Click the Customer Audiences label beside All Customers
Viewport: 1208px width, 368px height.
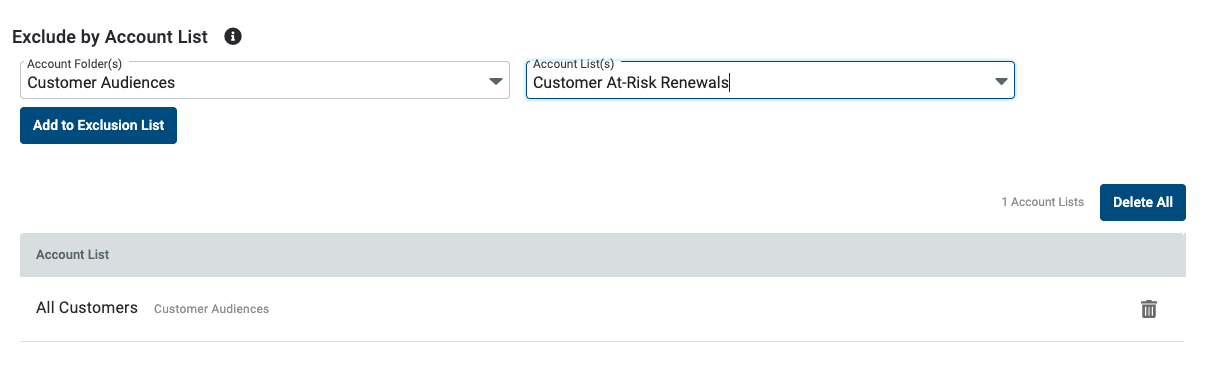[x=211, y=309]
